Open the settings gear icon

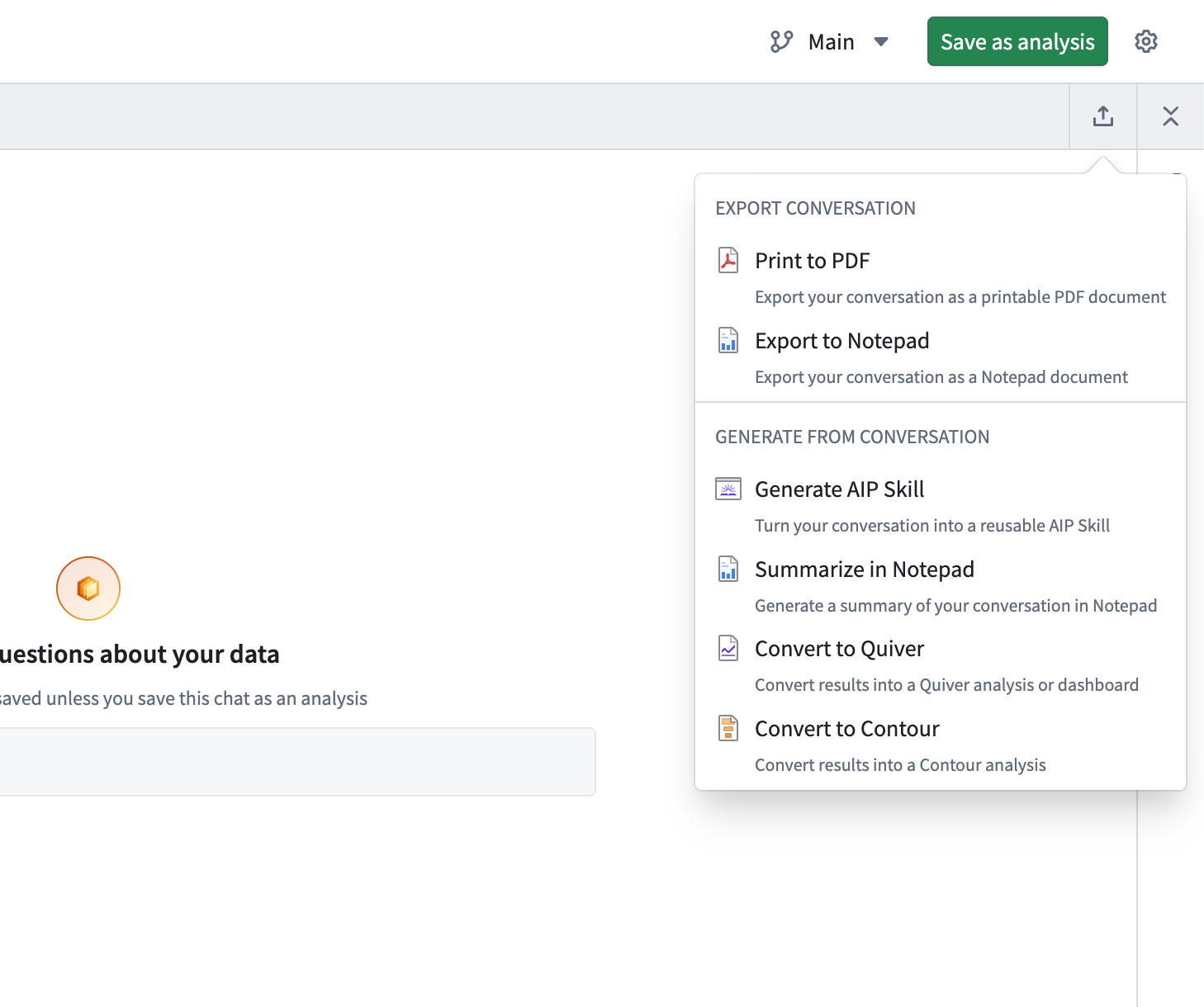(1146, 41)
